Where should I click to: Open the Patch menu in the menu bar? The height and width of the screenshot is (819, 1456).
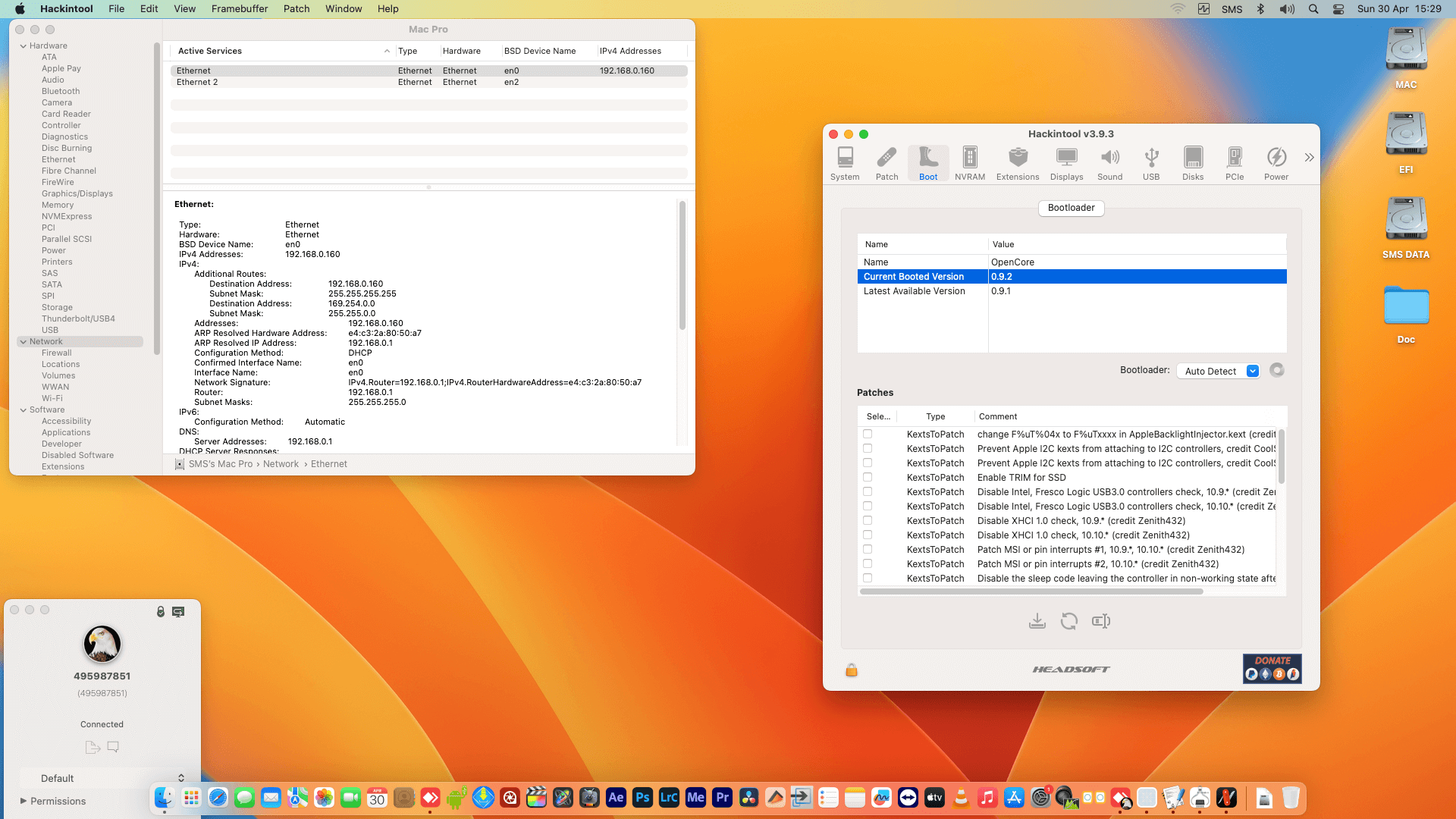[x=297, y=9]
